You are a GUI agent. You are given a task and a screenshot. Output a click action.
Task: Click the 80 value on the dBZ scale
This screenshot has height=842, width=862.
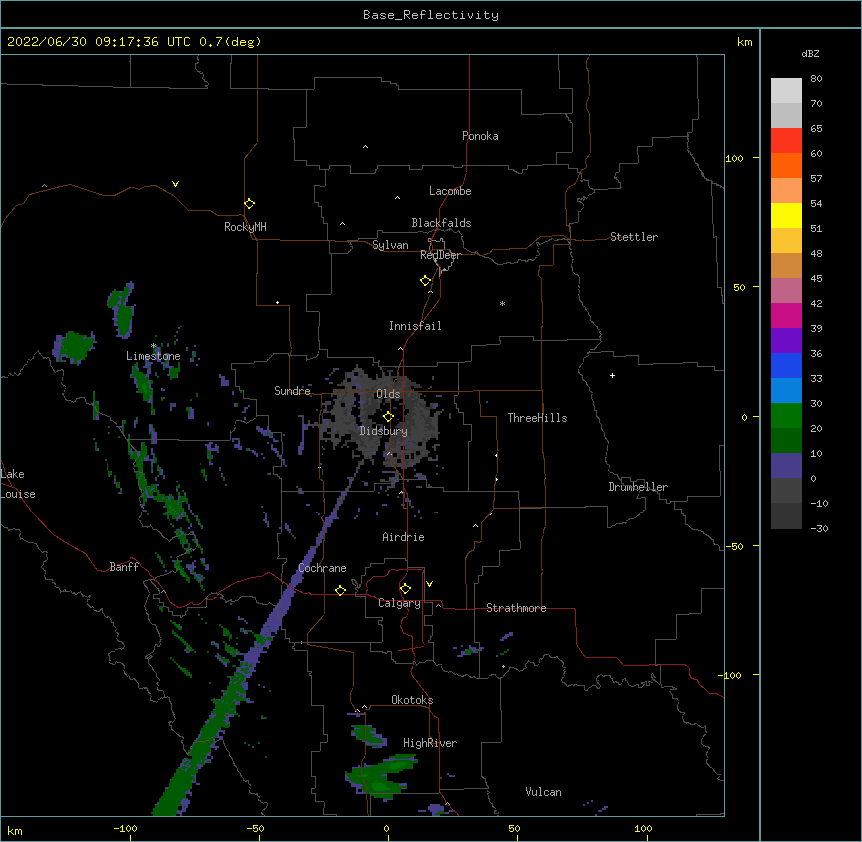pyautogui.click(x=816, y=79)
